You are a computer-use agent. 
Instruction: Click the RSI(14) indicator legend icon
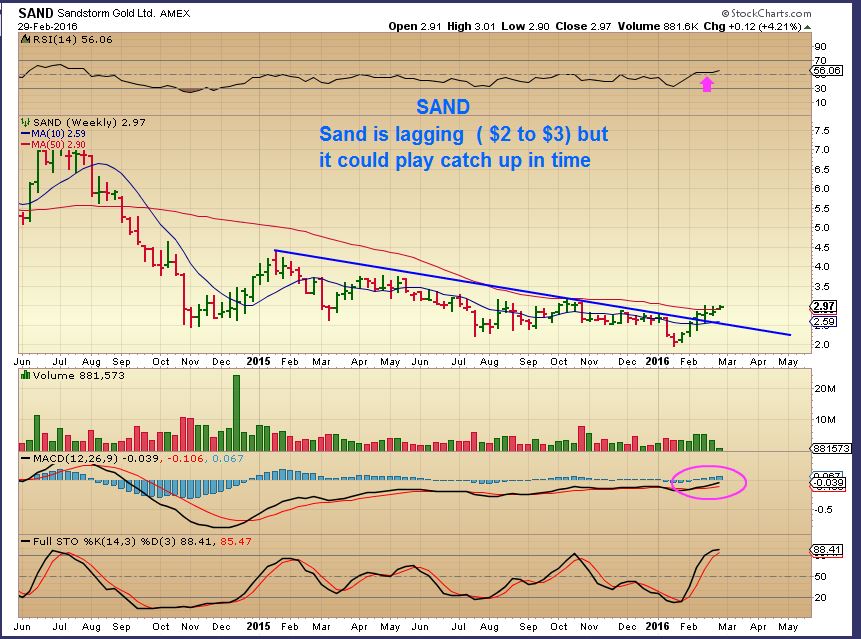coord(26,39)
